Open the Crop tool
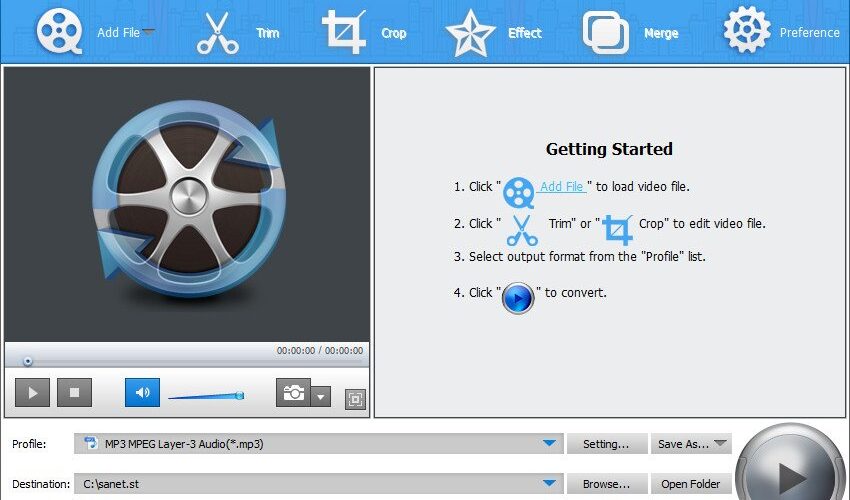Image resolution: width=850 pixels, height=500 pixels. (344, 32)
